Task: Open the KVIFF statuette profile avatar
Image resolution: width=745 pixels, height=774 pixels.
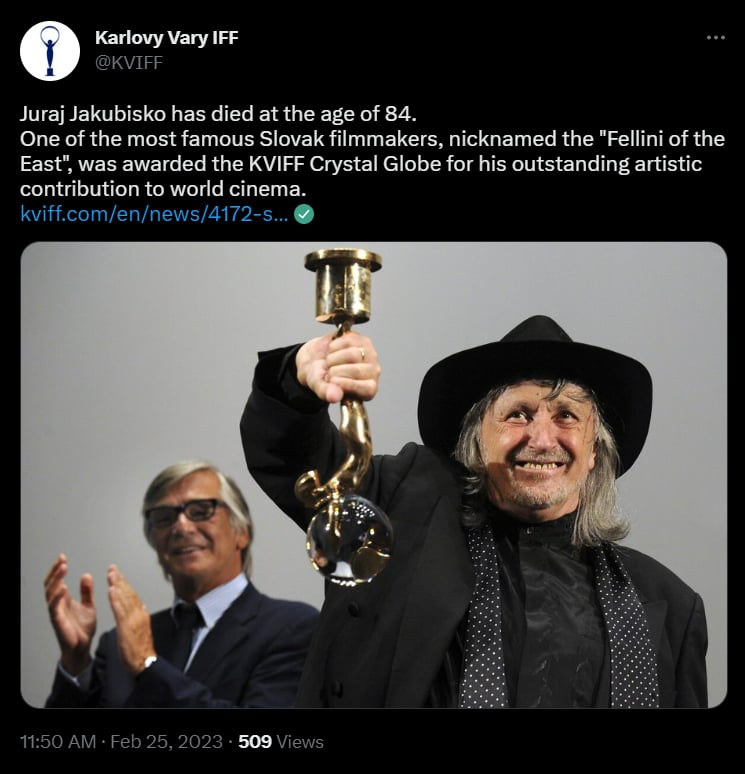Action: tap(49, 51)
